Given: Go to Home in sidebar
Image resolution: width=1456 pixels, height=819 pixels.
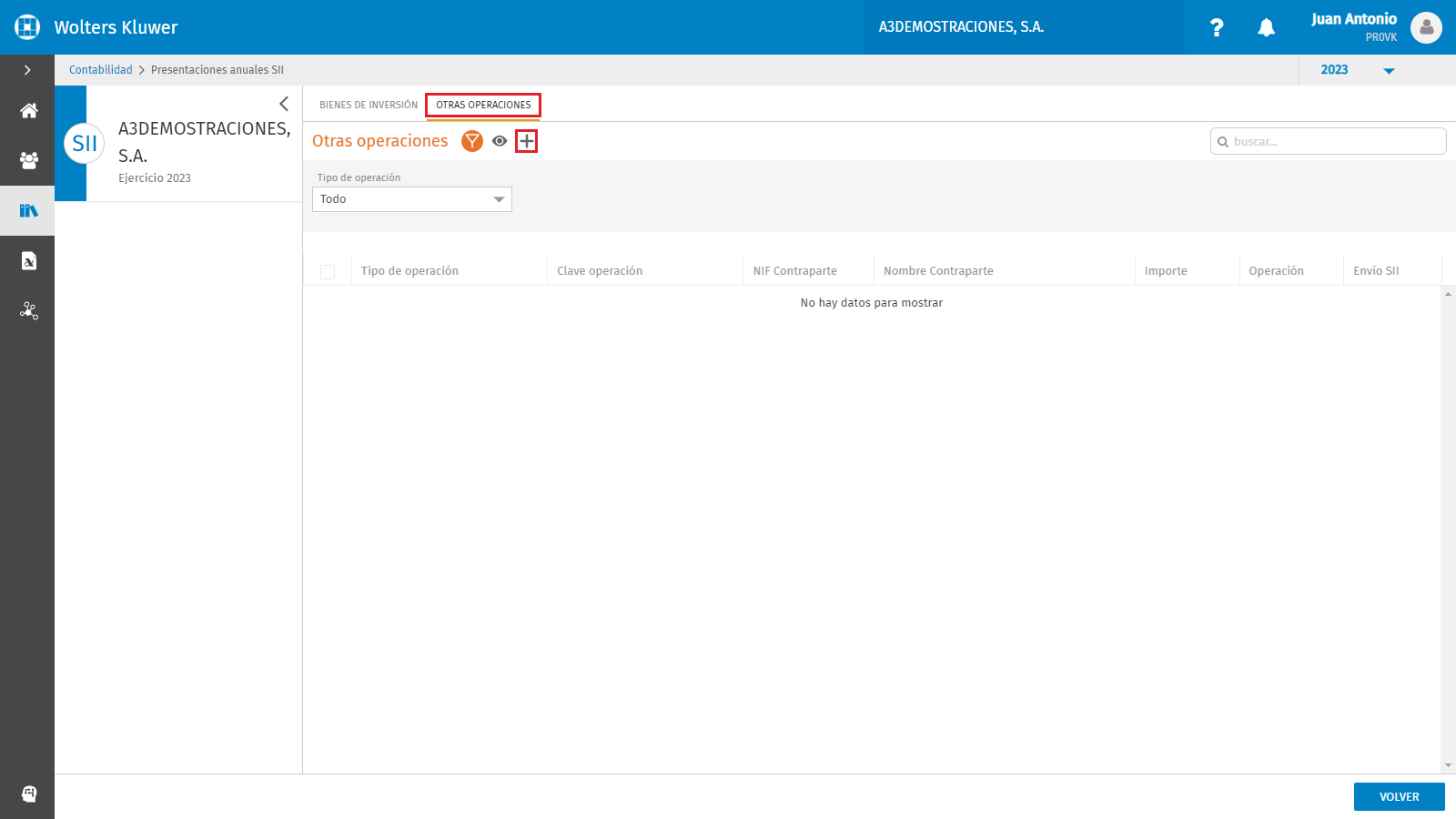Looking at the screenshot, I should [x=29, y=111].
